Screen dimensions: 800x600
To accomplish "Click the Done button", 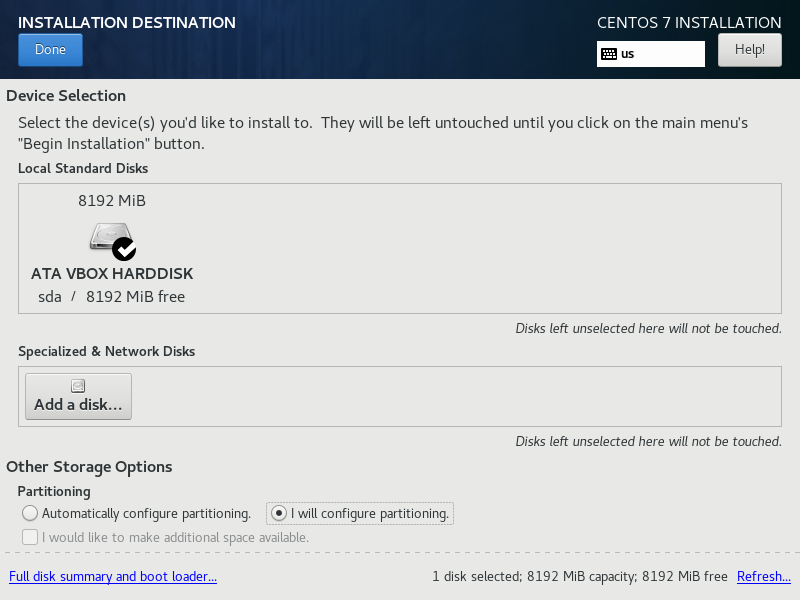I will click(51, 50).
